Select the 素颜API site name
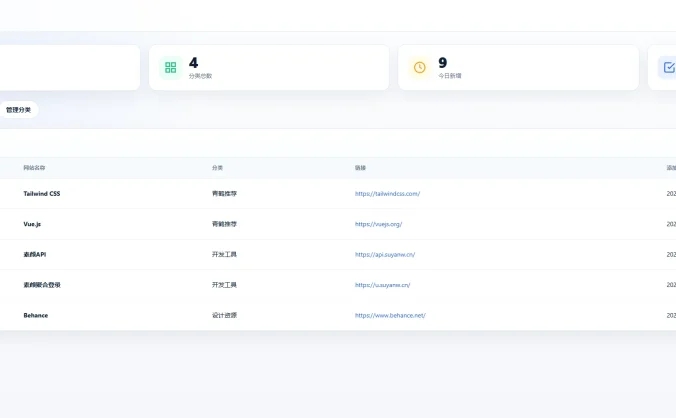Image resolution: width=676 pixels, height=418 pixels. pyautogui.click(x=34, y=255)
